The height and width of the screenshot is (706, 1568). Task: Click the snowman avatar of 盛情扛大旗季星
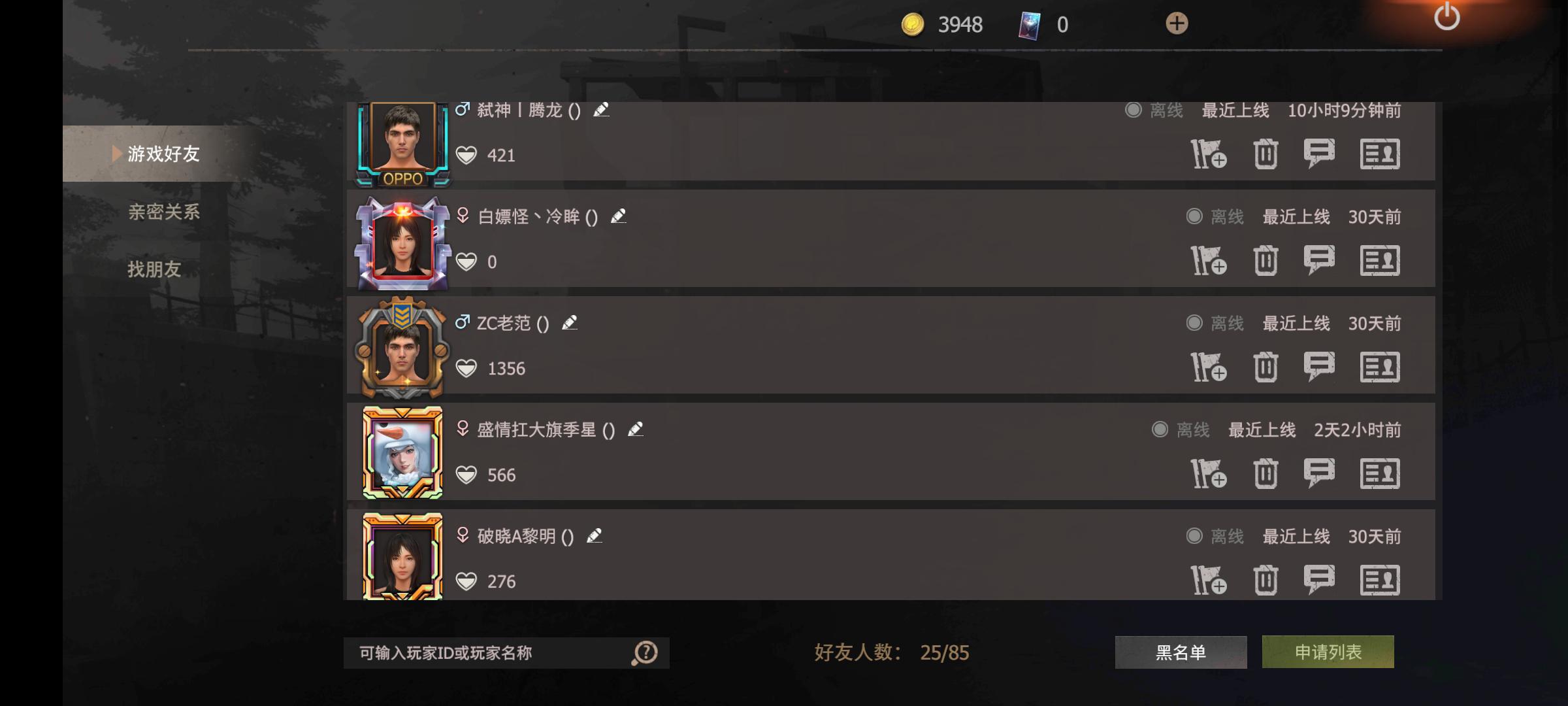point(402,452)
